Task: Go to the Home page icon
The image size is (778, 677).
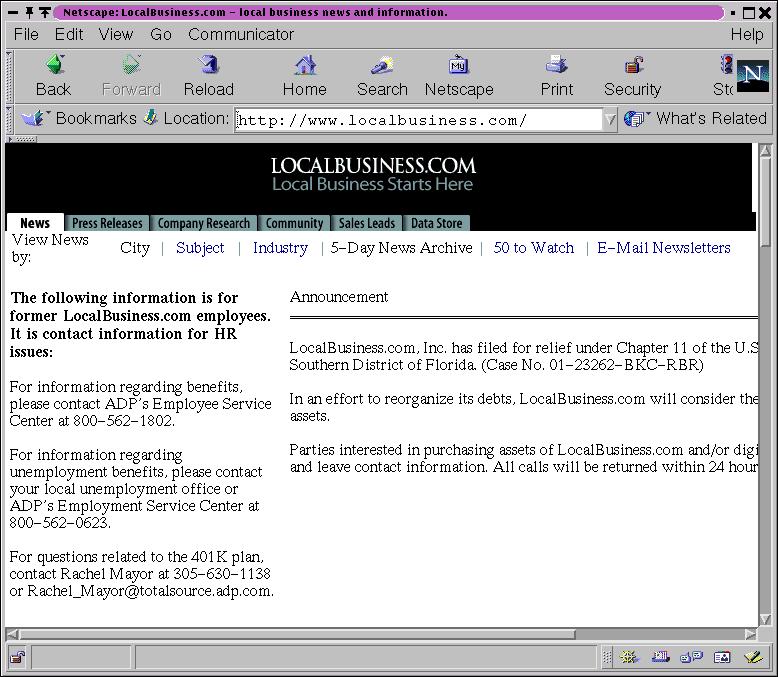Action: [x=305, y=65]
